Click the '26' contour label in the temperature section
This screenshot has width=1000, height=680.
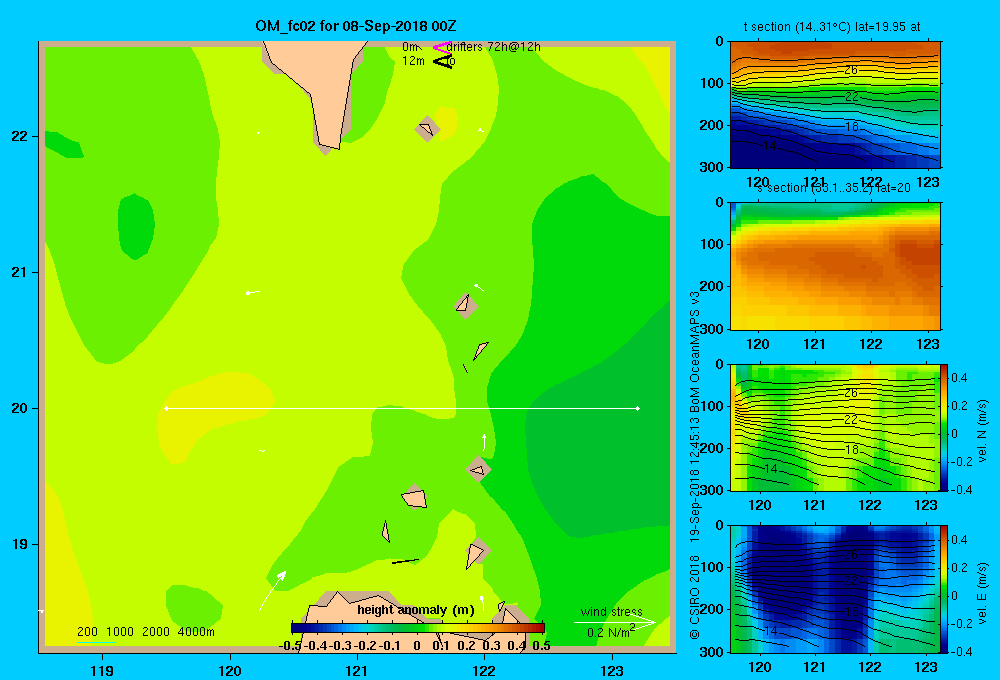tap(851, 70)
